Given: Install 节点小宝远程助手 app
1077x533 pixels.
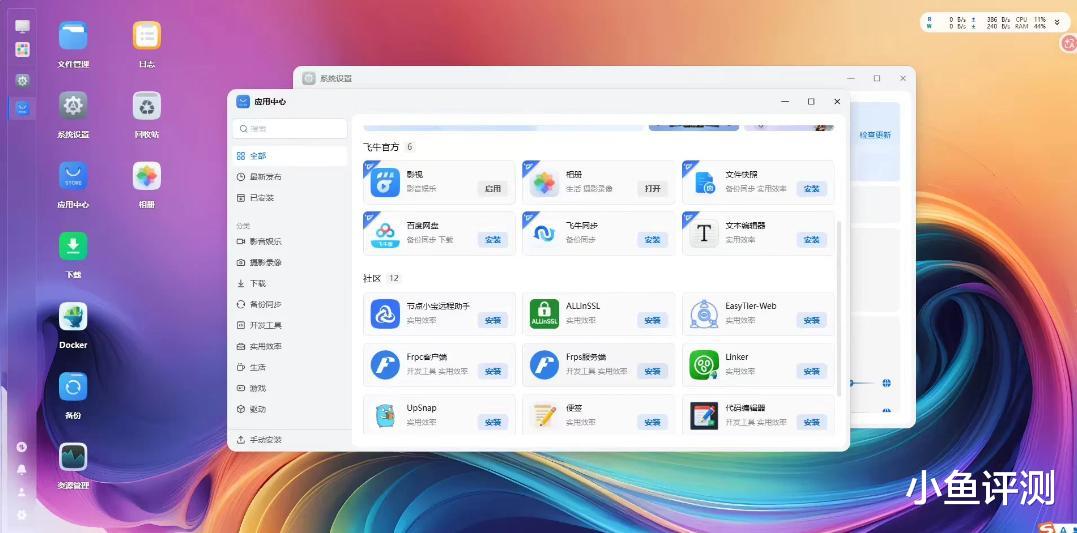Looking at the screenshot, I should pyautogui.click(x=492, y=320).
